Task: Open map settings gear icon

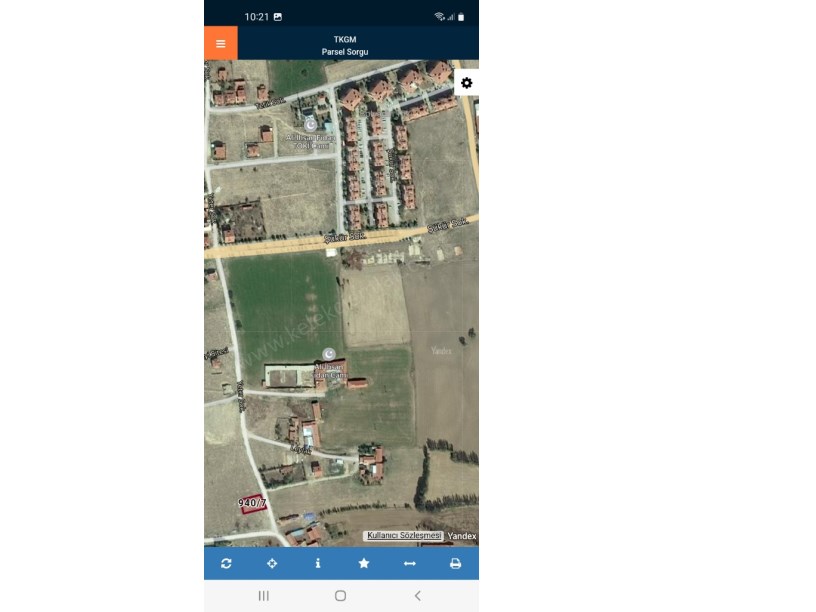Action: coord(467,83)
